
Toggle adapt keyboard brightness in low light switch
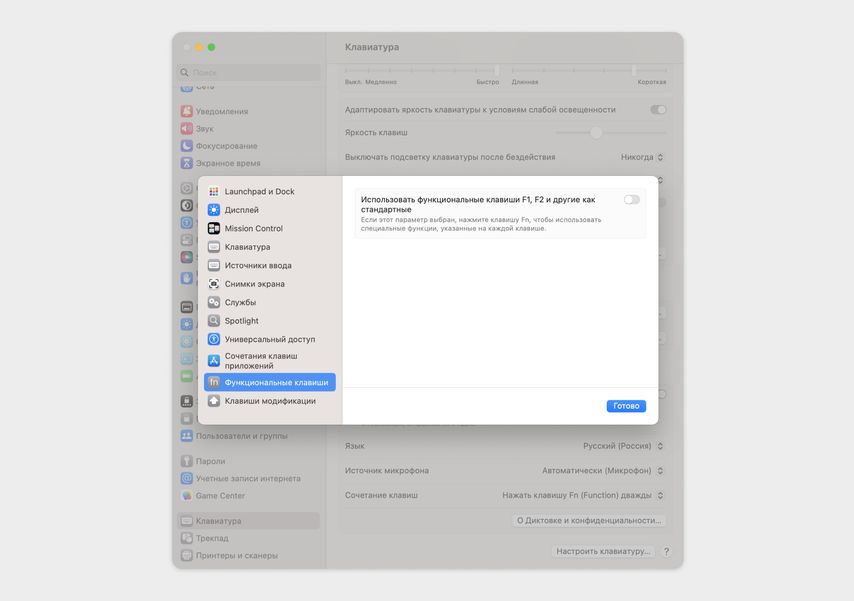tap(658, 110)
